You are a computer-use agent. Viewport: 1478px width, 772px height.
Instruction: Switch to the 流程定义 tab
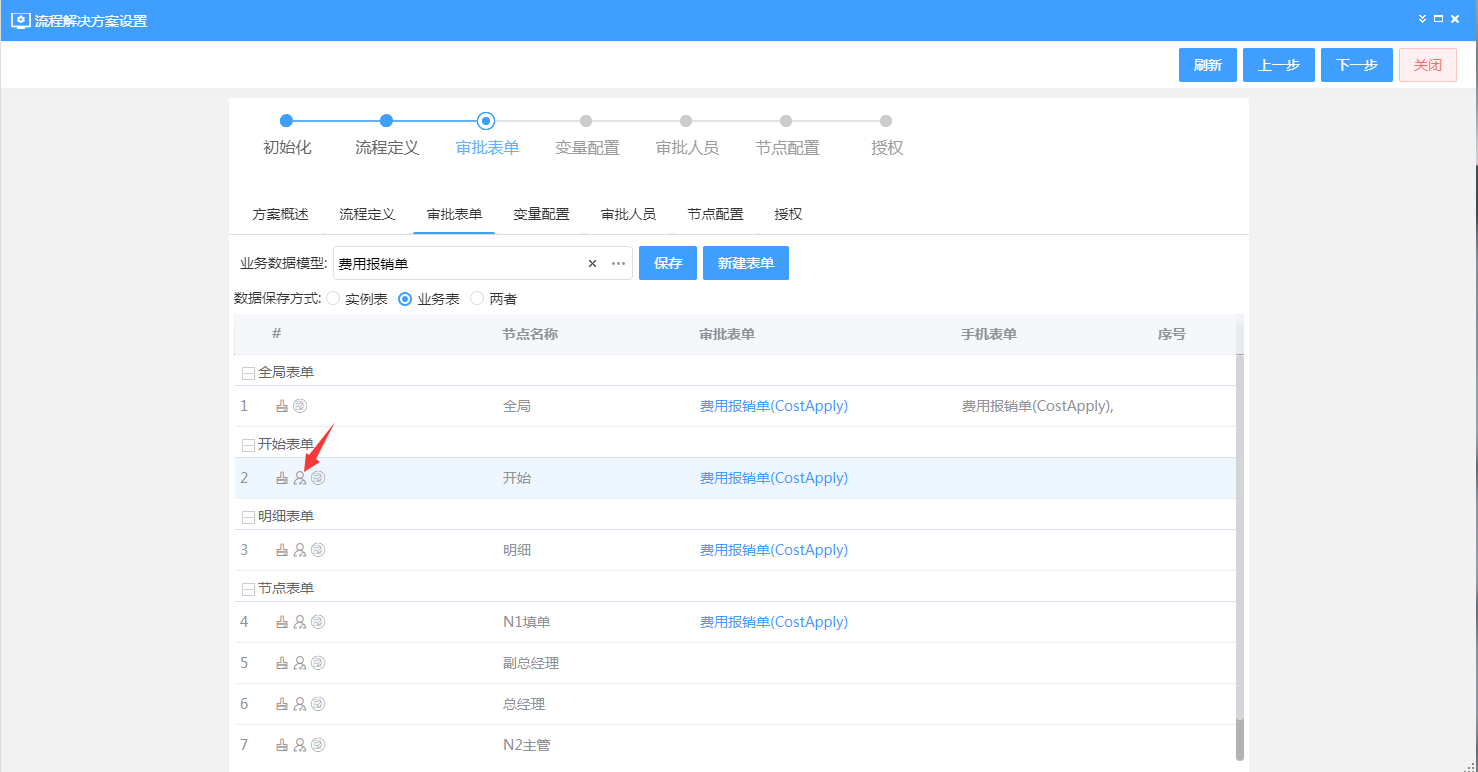[x=367, y=214]
